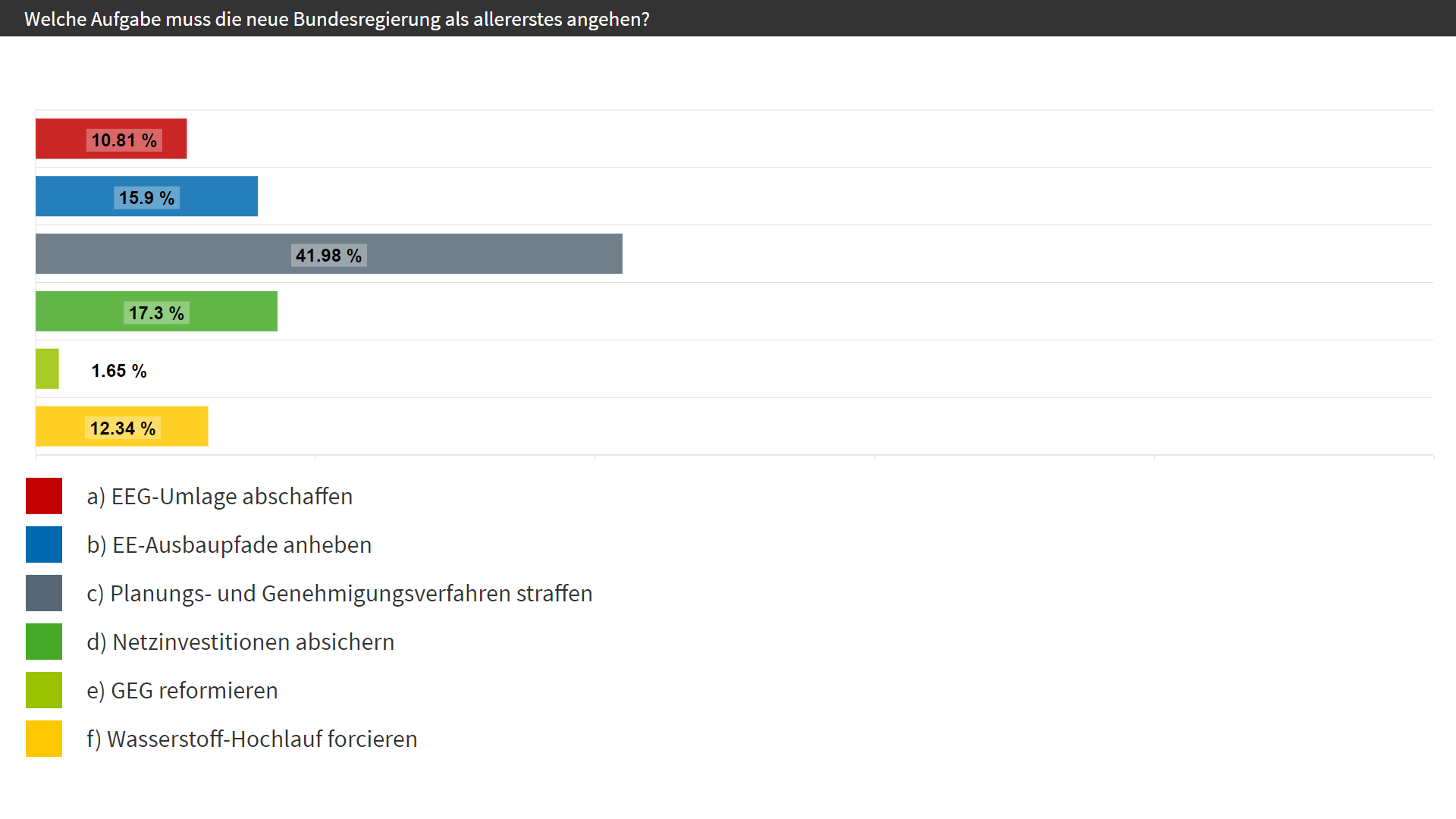Screen dimensions: 1456x819
Task: Click label 'c) Planungs- und Genehmigungsverfahren straffen'
Action: pyautogui.click(x=340, y=594)
